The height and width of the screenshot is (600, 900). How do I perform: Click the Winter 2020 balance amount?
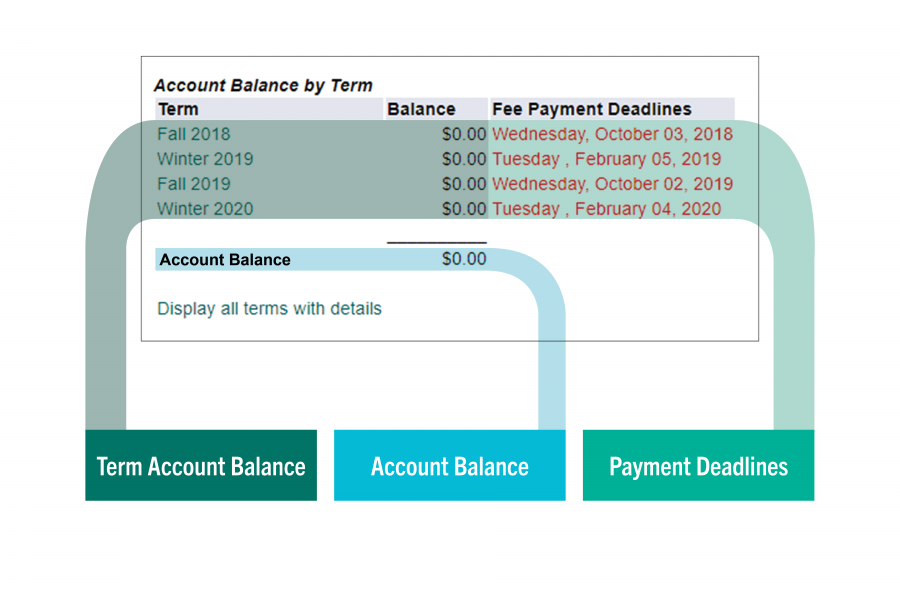[x=464, y=209]
